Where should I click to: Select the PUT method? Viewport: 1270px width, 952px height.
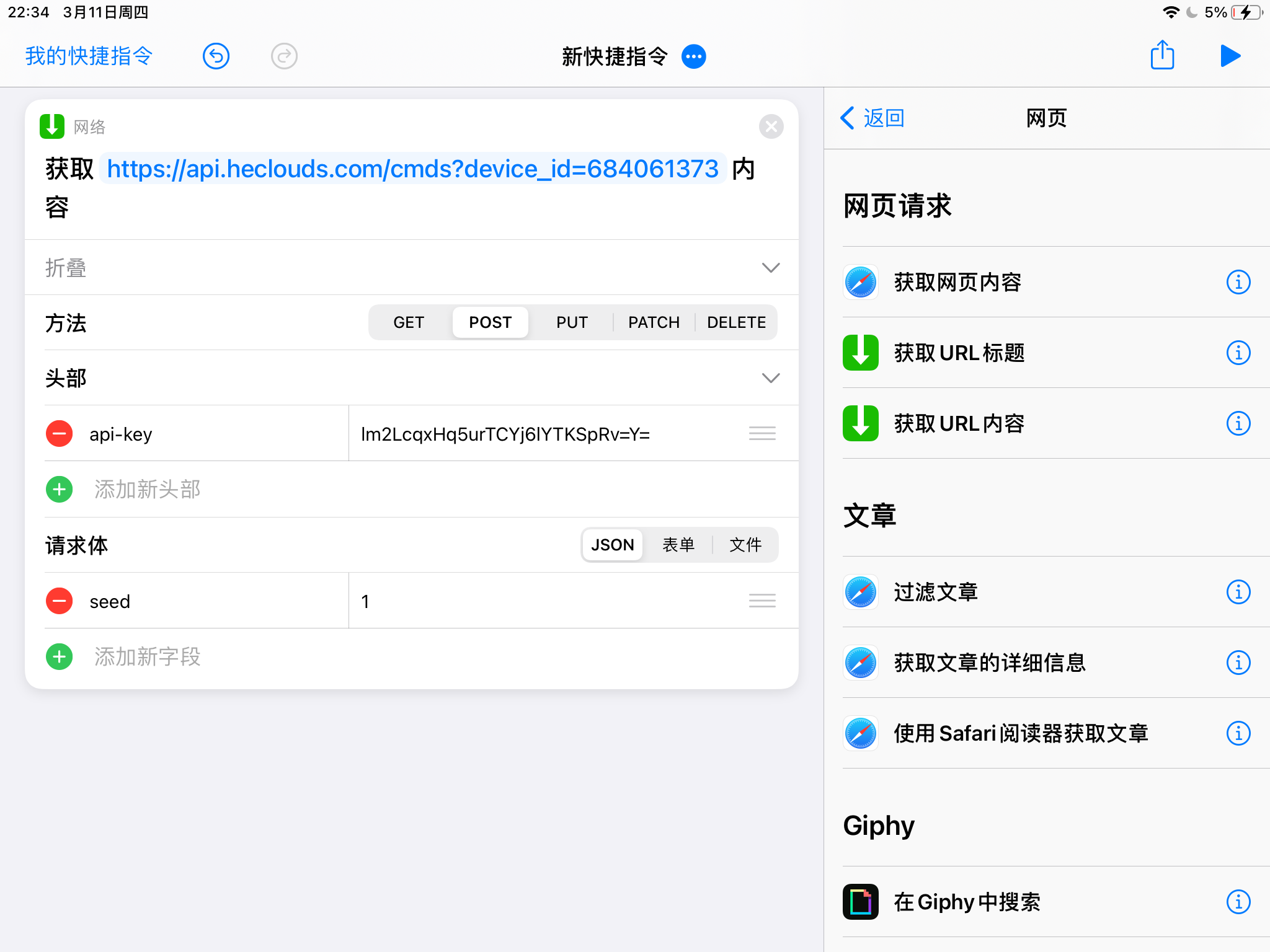click(x=572, y=322)
